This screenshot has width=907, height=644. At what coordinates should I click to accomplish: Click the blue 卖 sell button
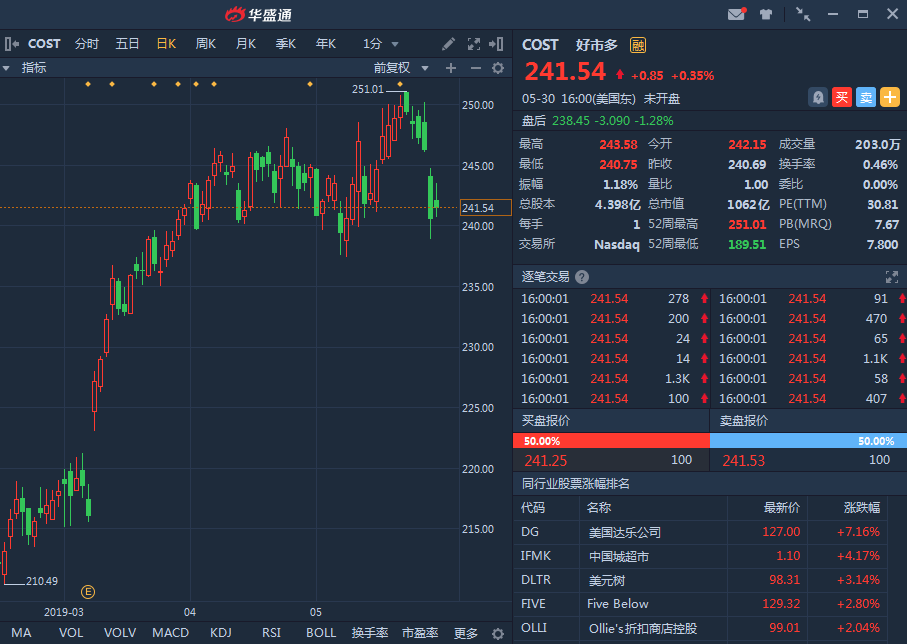(x=866, y=97)
